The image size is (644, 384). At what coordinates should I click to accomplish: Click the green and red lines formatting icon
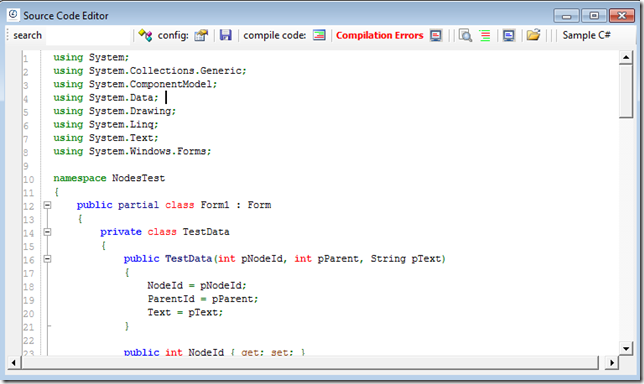click(x=485, y=36)
